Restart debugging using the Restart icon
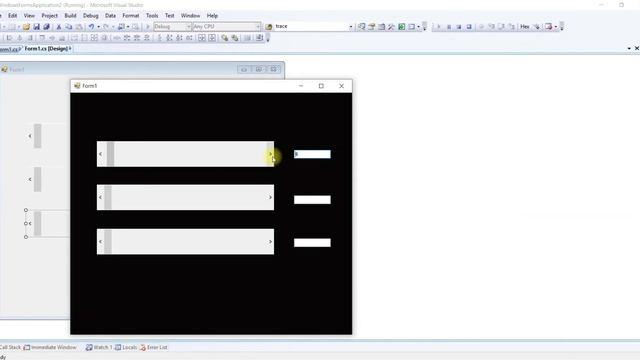Viewport: 640px width, 360px height. [469, 27]
